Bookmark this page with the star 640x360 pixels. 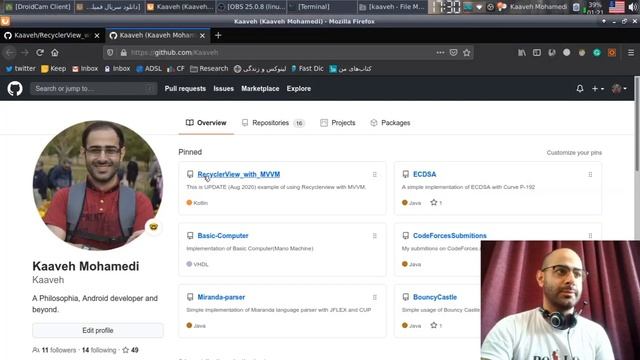click(467, 52)
